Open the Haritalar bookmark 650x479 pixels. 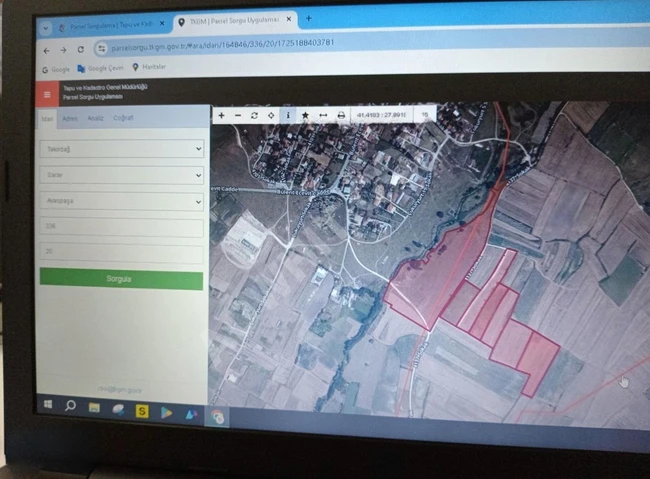tap(149, 67)
